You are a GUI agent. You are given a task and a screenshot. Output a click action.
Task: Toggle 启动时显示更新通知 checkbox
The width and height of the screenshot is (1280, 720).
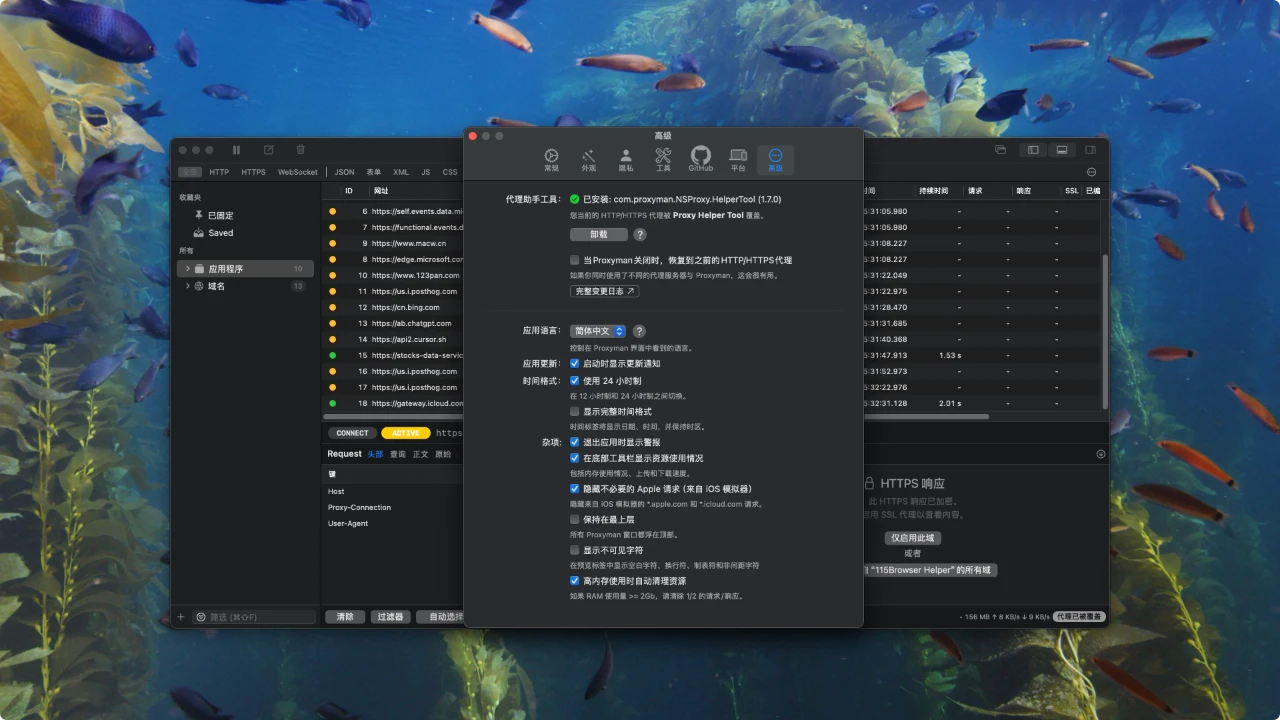click(x=575, y=364)
